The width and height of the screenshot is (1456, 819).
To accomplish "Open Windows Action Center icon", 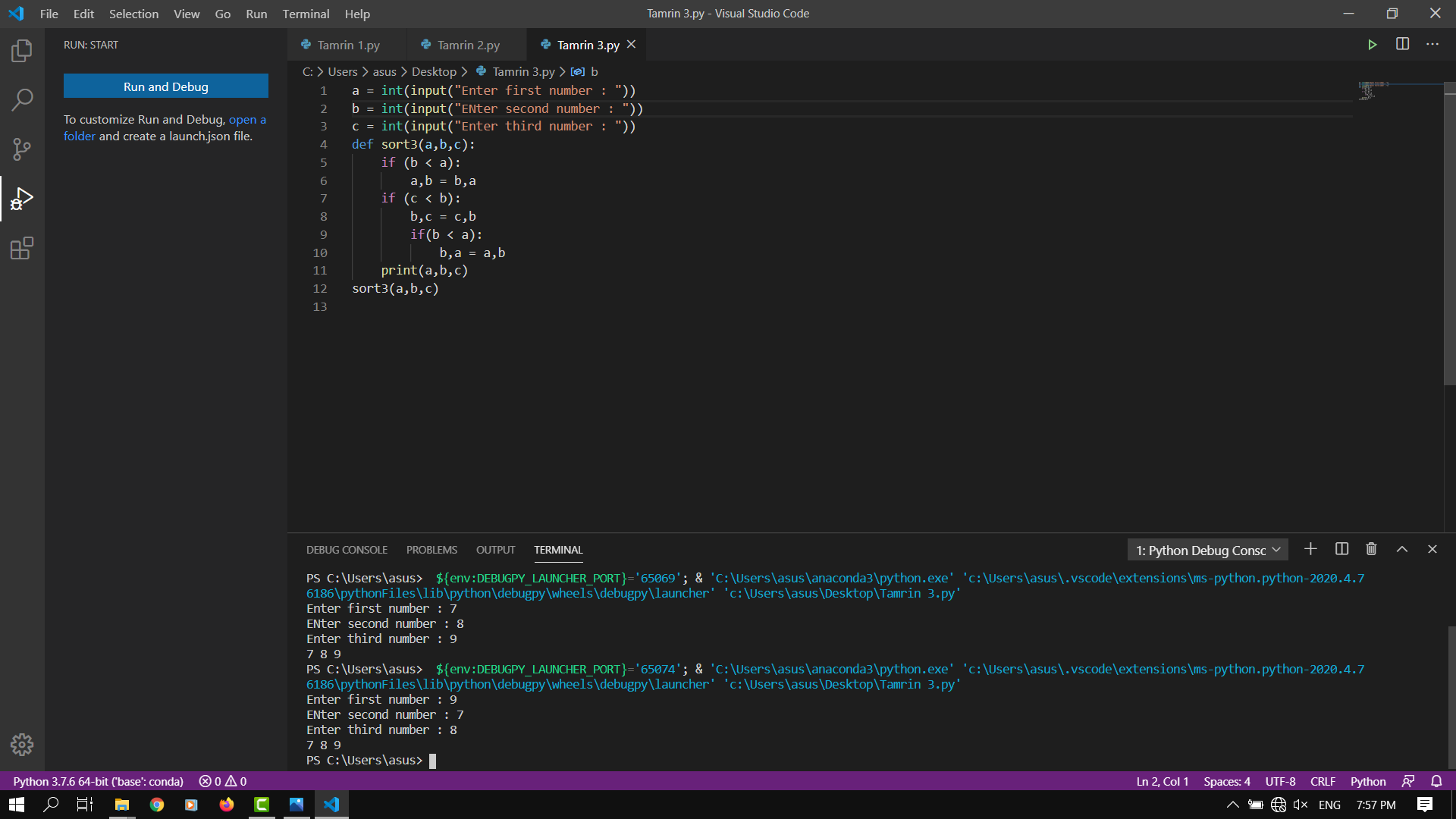I will coord(1425,805).
